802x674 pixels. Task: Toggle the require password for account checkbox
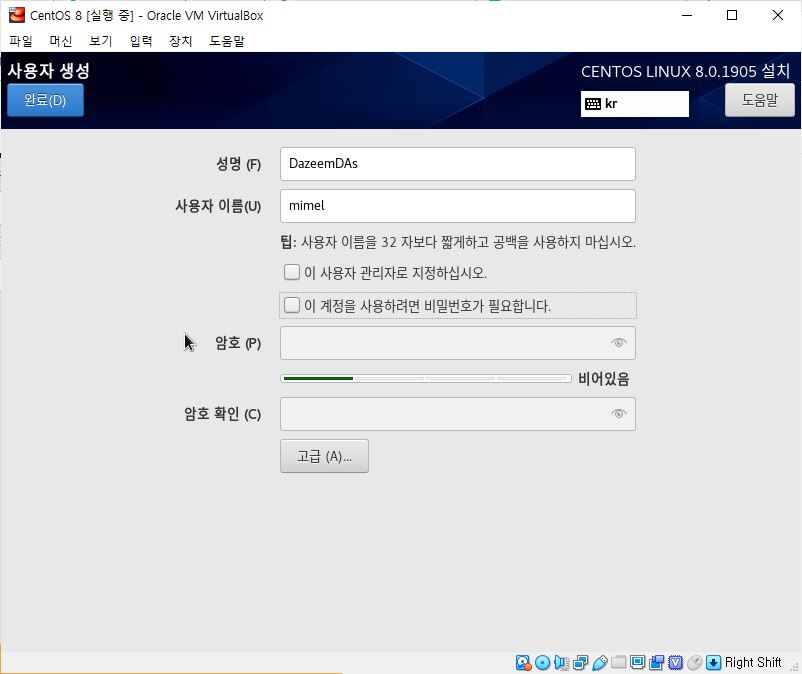click(292, 305)
